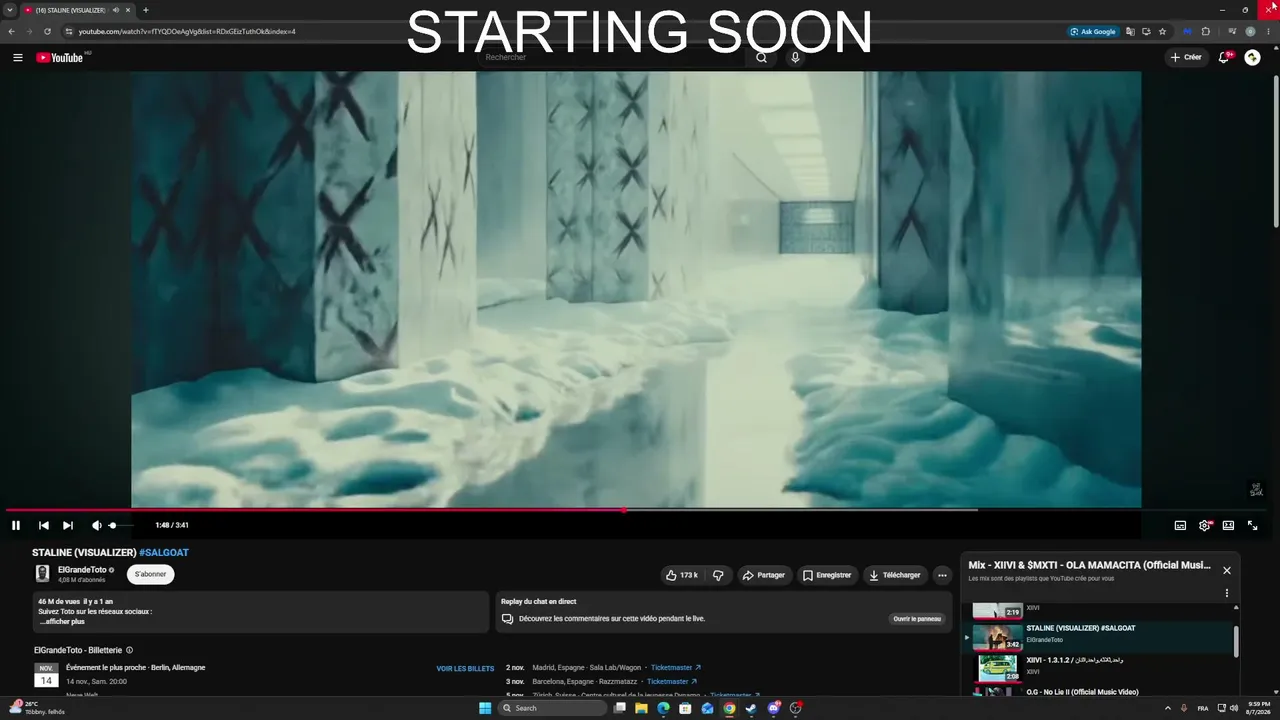Open the Chrome tab search dropdown

click(10, 10)
